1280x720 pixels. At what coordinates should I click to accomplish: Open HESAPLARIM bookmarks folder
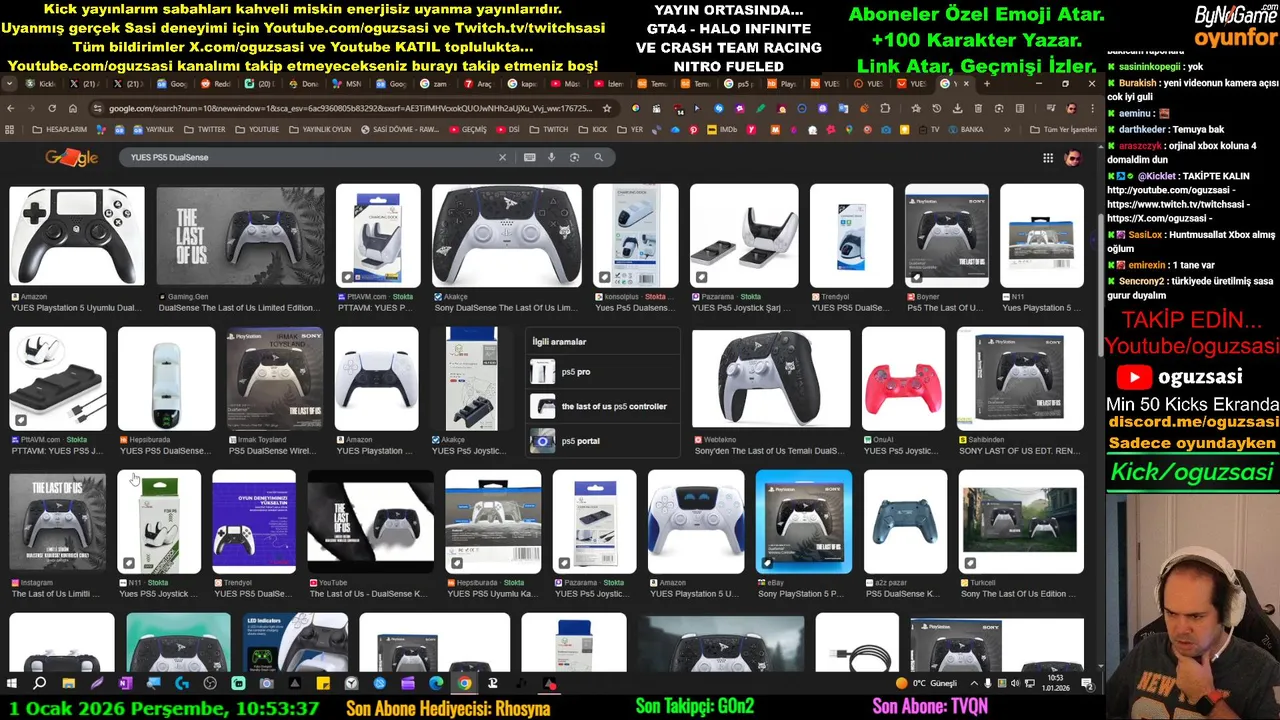point(59,129)
